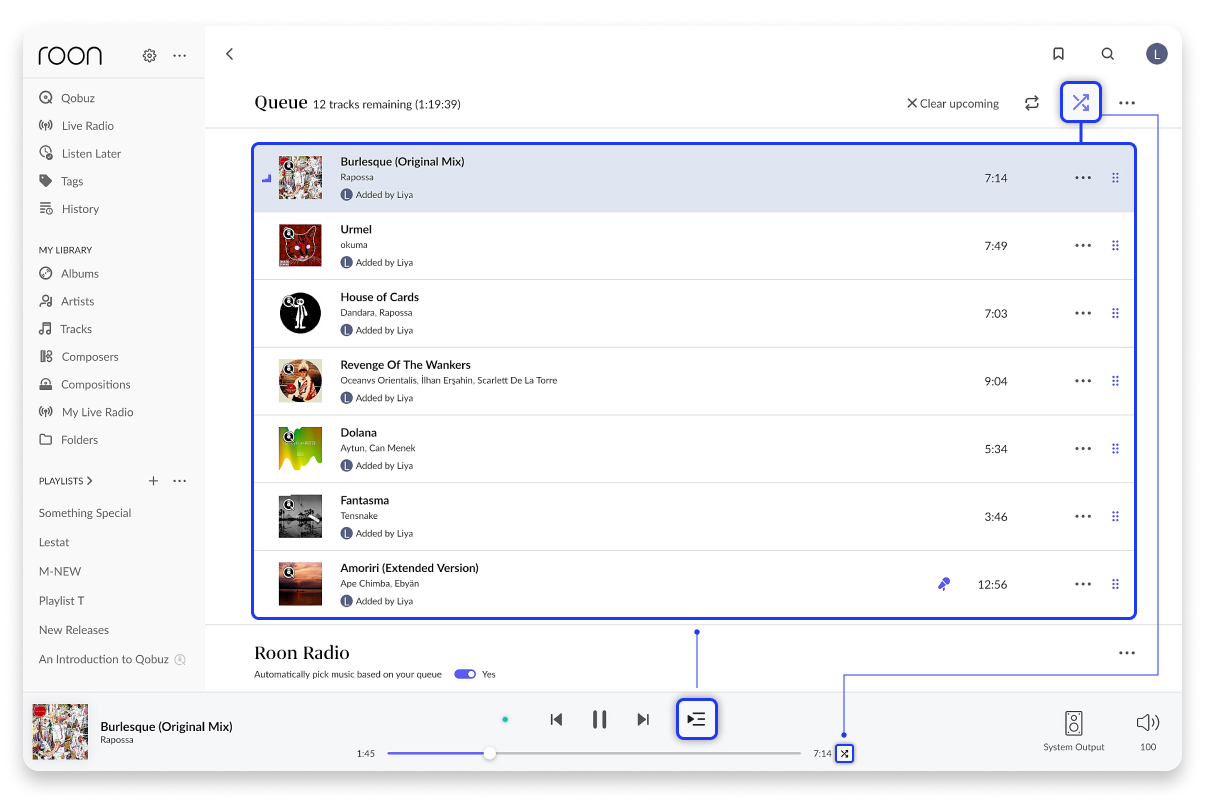1205x797 pixels.
Task: Open An Introduction to Qobuz playlist
Action: 104,659
